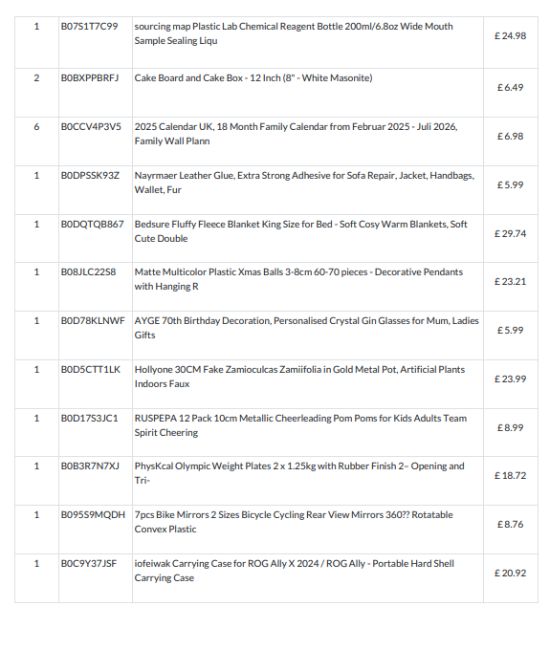Screen dimensions: 550x650
Task: Click RUSPEPA Cheerleading Pom Poms description
Action: point(300,425)
